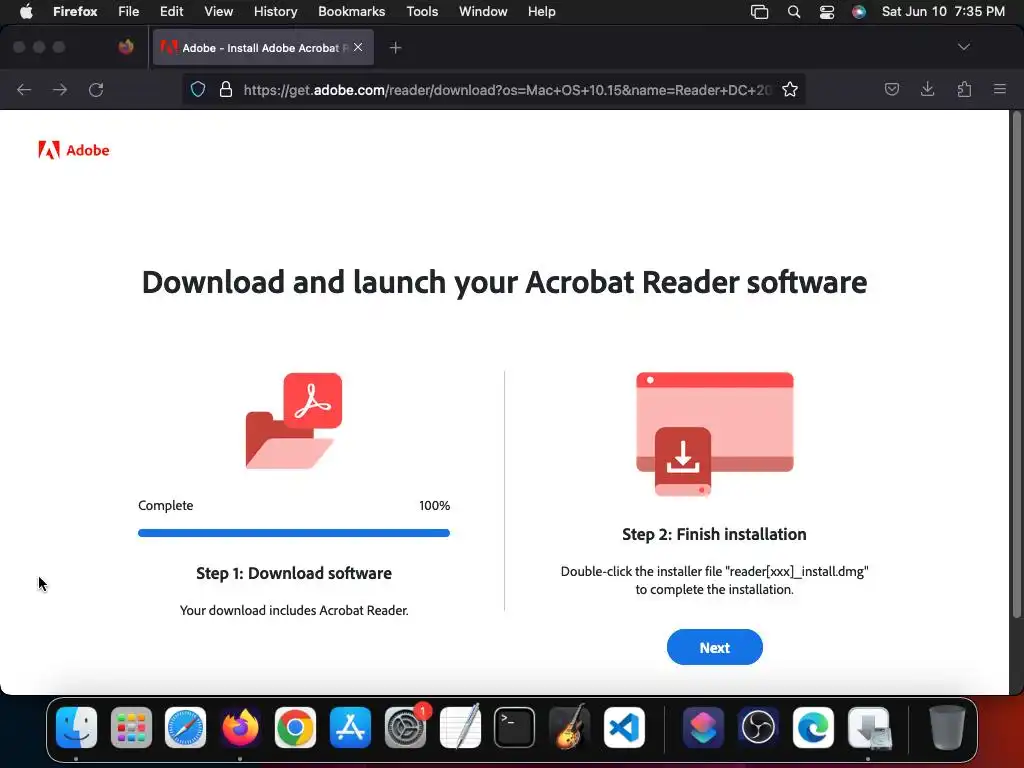
Task: Reload the page with the refresh icon
Action: (x=96, y=89)
